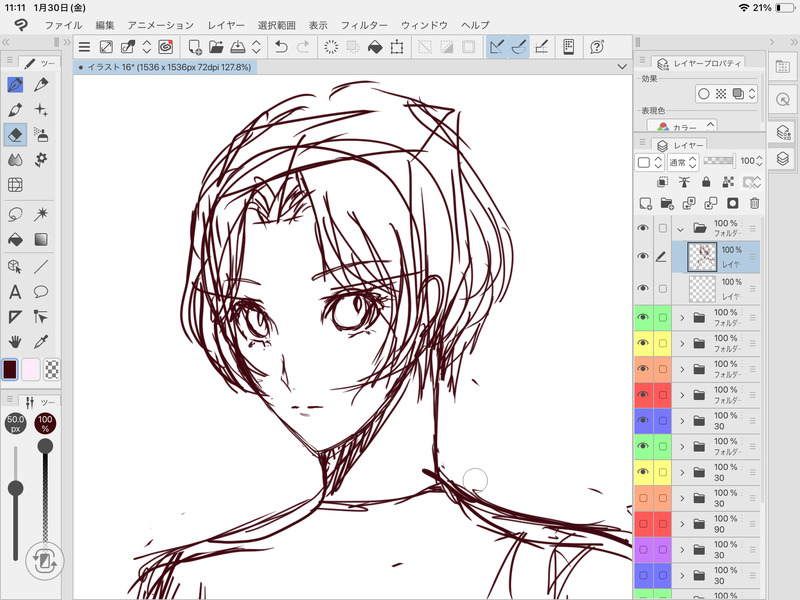Viewport: 800px width, 600px height.
Task: Select the Balloon tool
Action: (41, 292)
